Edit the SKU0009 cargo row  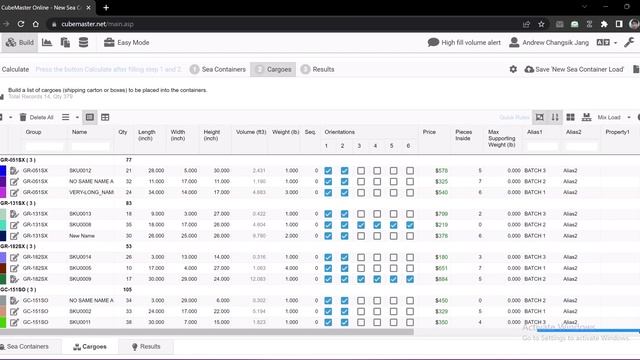(14, 279)
